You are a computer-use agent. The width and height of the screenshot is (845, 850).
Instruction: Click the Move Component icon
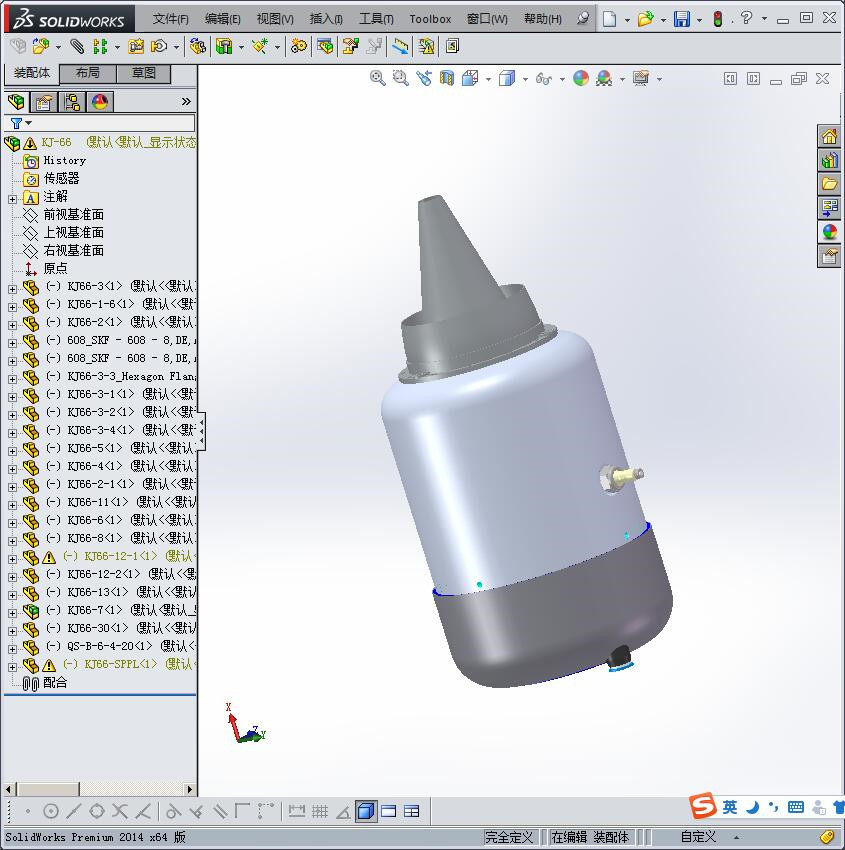(159, 47)
